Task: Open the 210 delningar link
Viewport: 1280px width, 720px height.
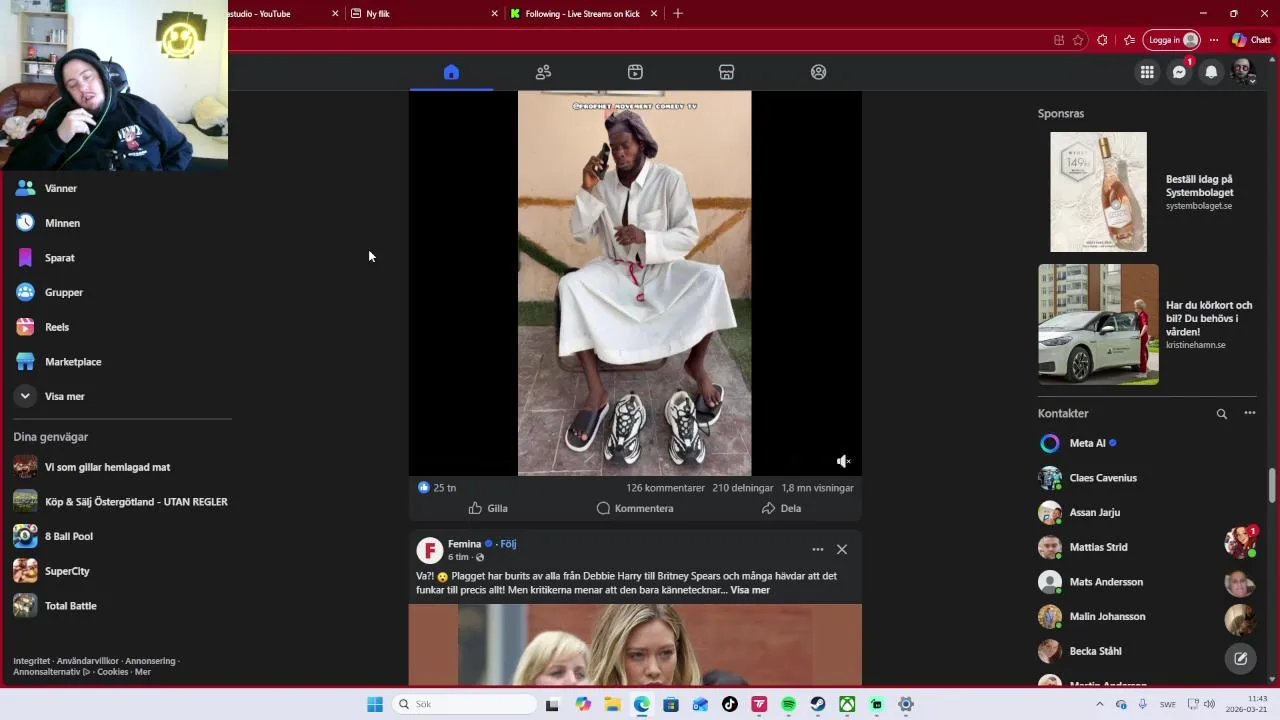Action: point(743,488)
